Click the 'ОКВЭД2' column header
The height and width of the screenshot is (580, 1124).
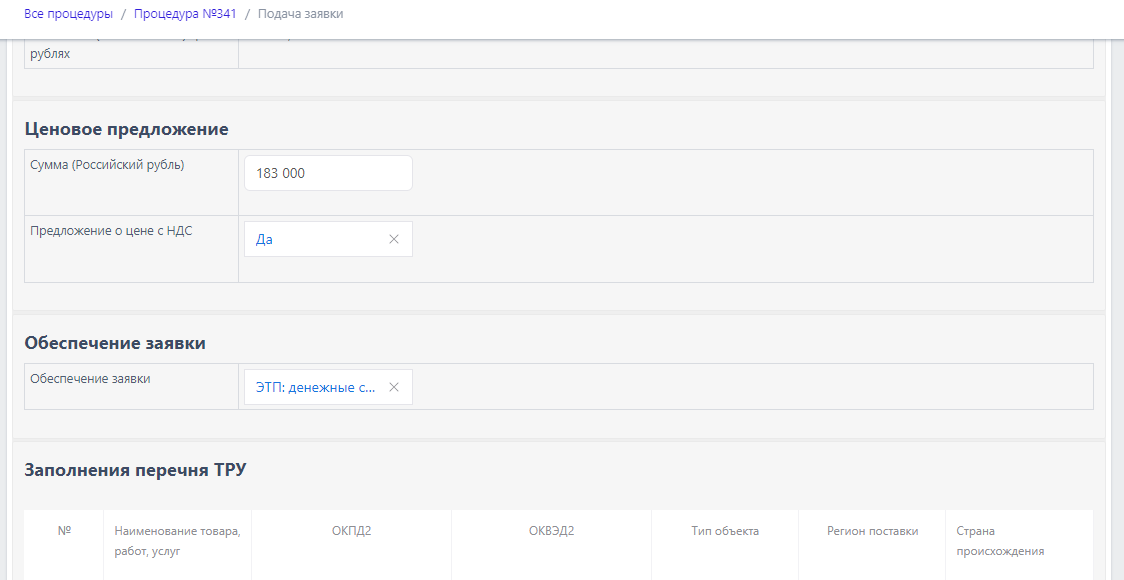(551, 531)
